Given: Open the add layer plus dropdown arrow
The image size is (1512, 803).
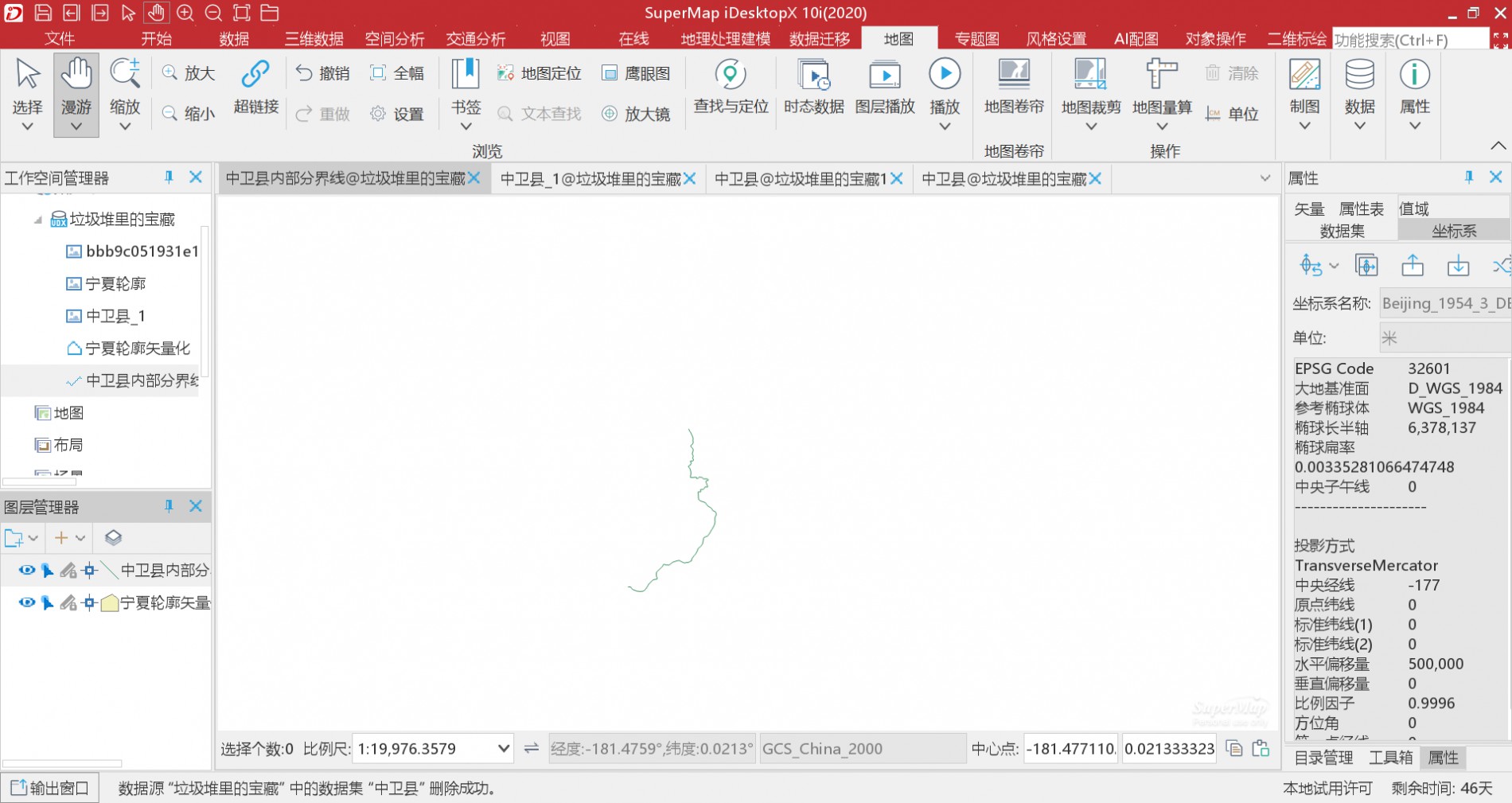Looking at the screenshot, I should click(x=80, y=538).
